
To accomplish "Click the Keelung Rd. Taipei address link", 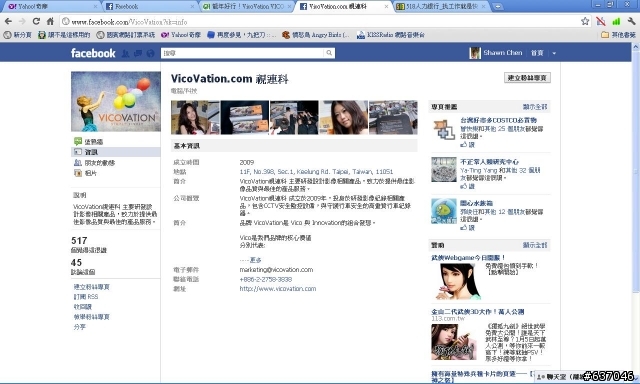I will click(316, 171).
